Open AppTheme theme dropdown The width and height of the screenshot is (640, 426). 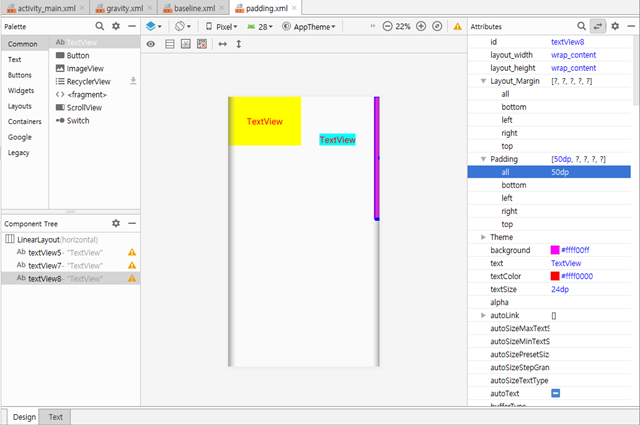[309, 27]
